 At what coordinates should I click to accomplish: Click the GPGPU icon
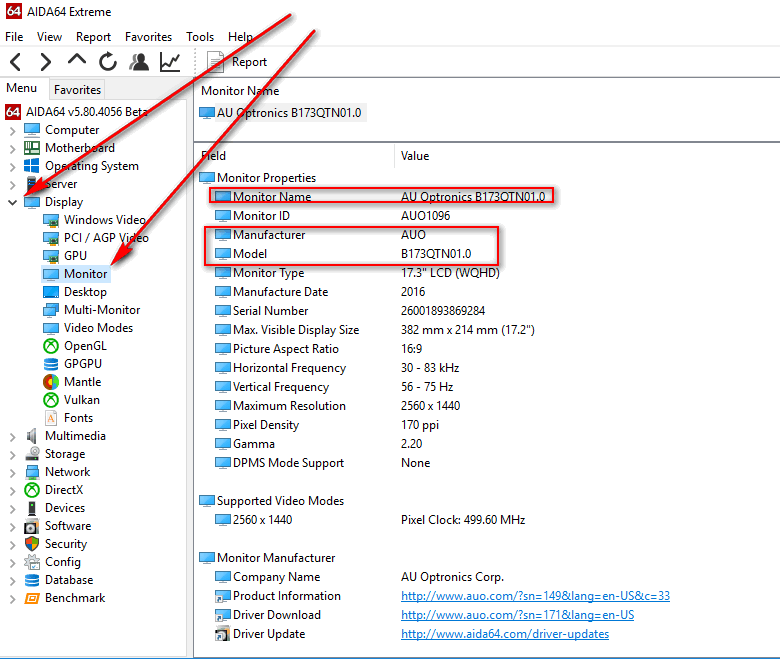click(51, 364)
